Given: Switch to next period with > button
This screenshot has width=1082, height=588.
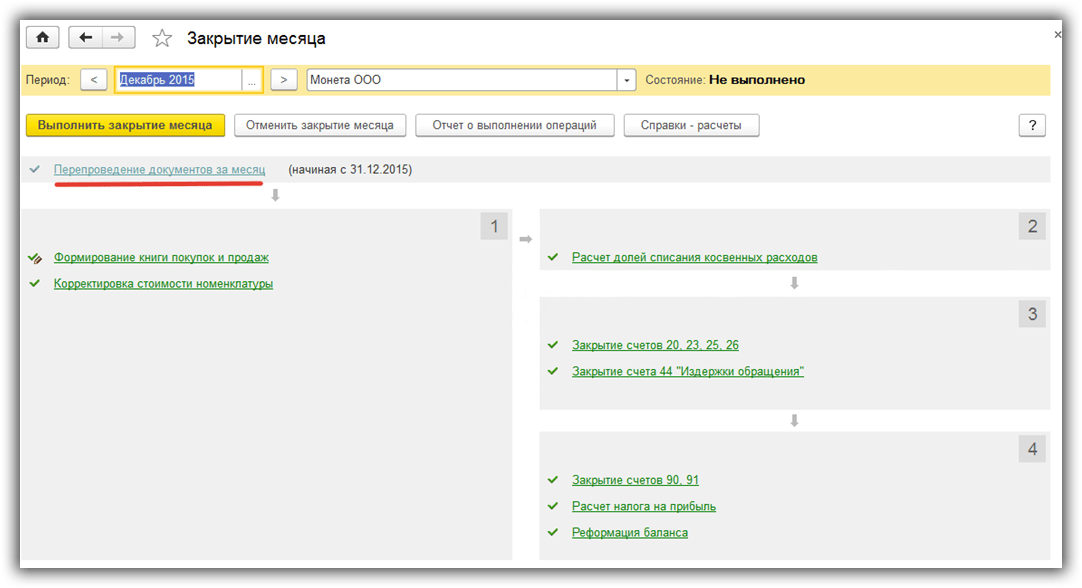Looking at the screenshot, I should tap(284, 80).
